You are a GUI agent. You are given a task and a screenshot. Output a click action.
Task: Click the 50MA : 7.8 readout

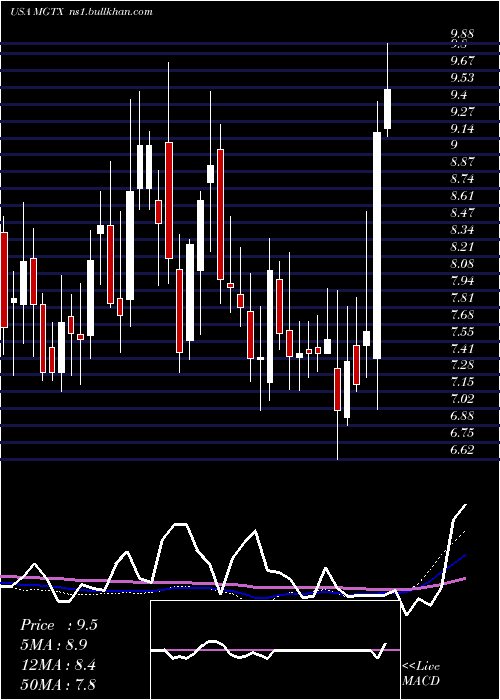pos(58,684)
